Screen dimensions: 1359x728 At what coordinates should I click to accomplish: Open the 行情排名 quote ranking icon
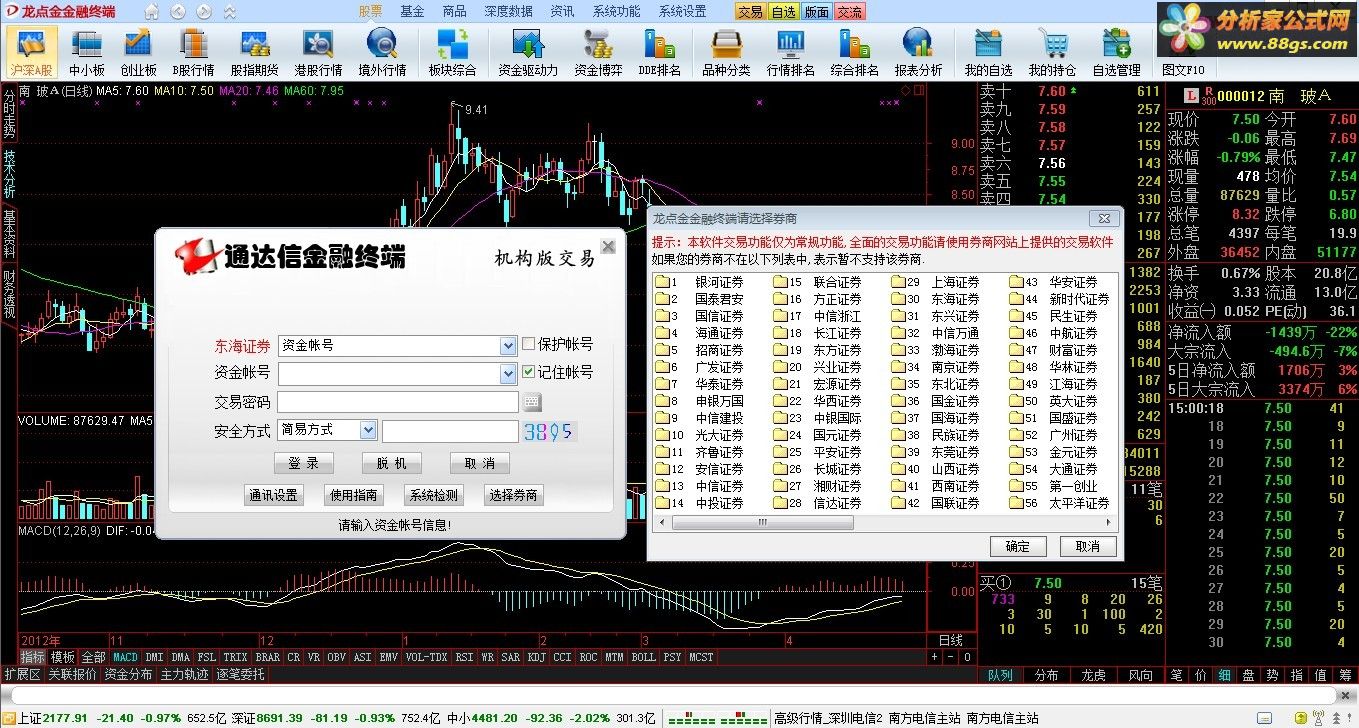click(790, 53)
